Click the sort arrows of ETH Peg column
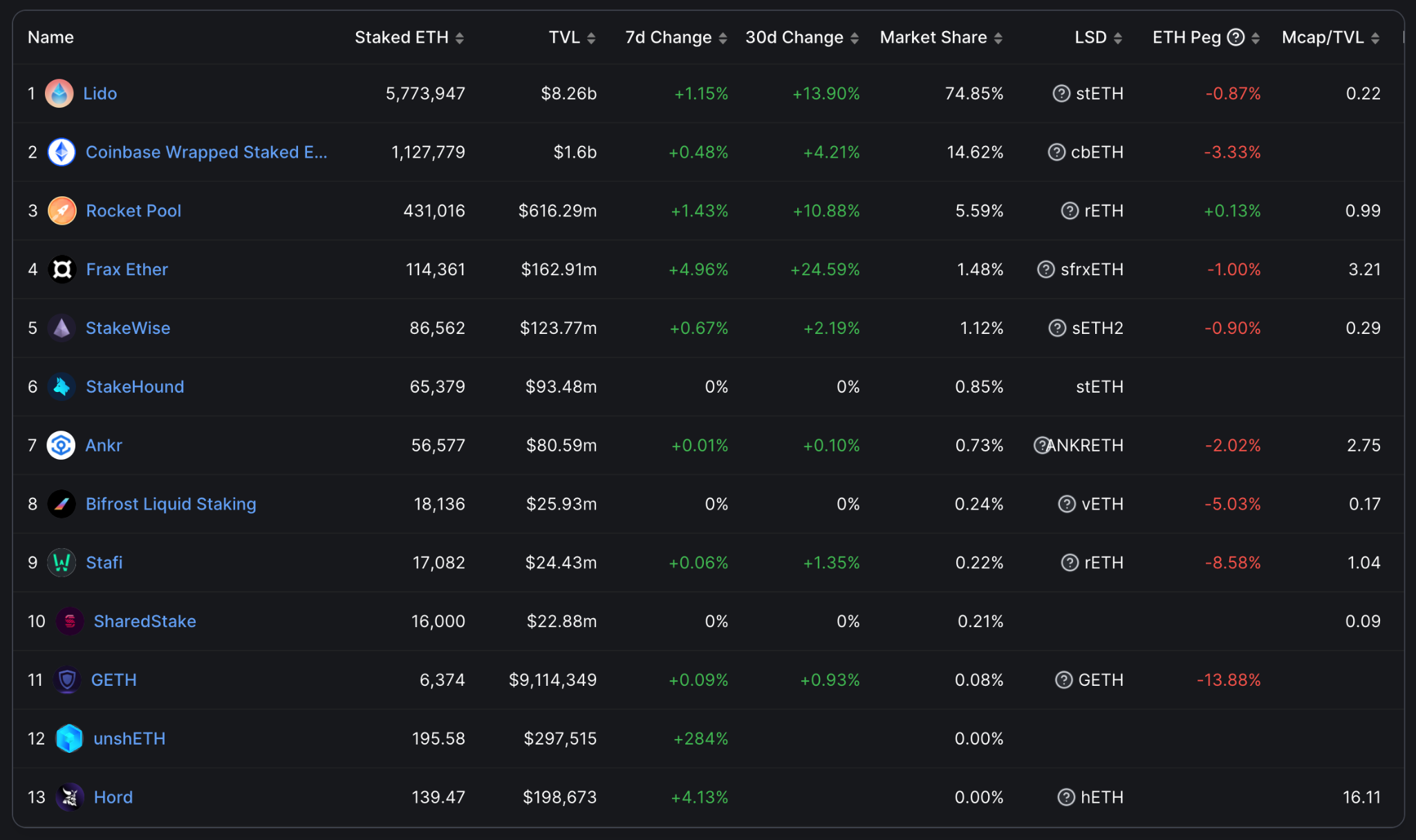 [x=1256, y=38]
